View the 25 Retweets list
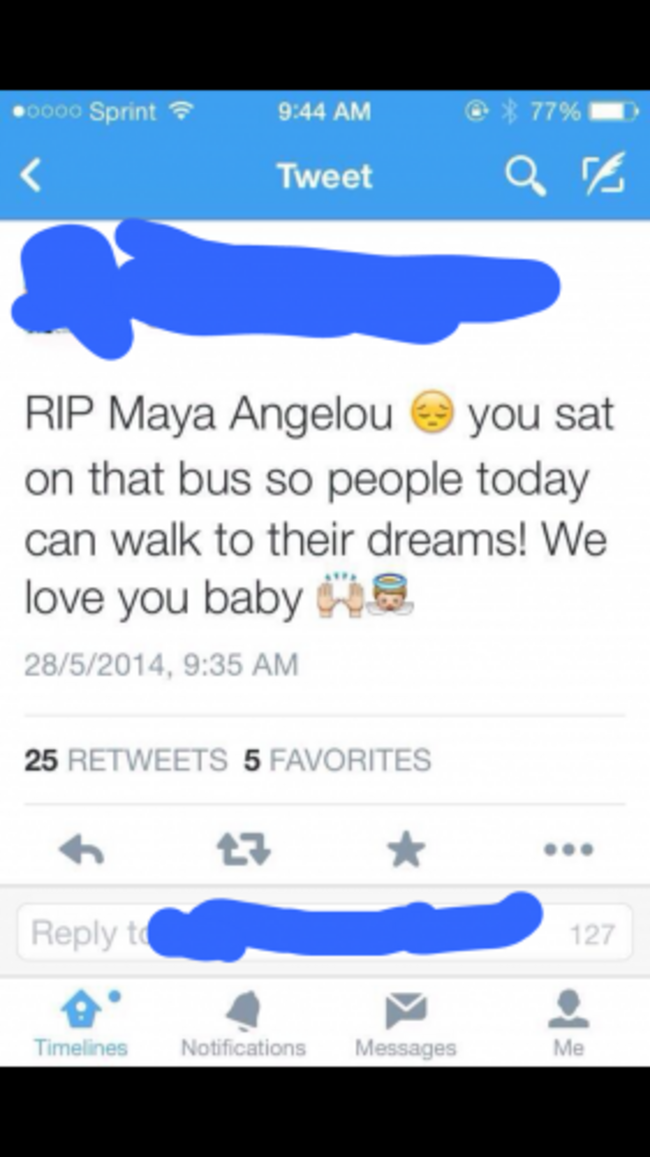Viewport: 650px width, 1157px height. 125,760
